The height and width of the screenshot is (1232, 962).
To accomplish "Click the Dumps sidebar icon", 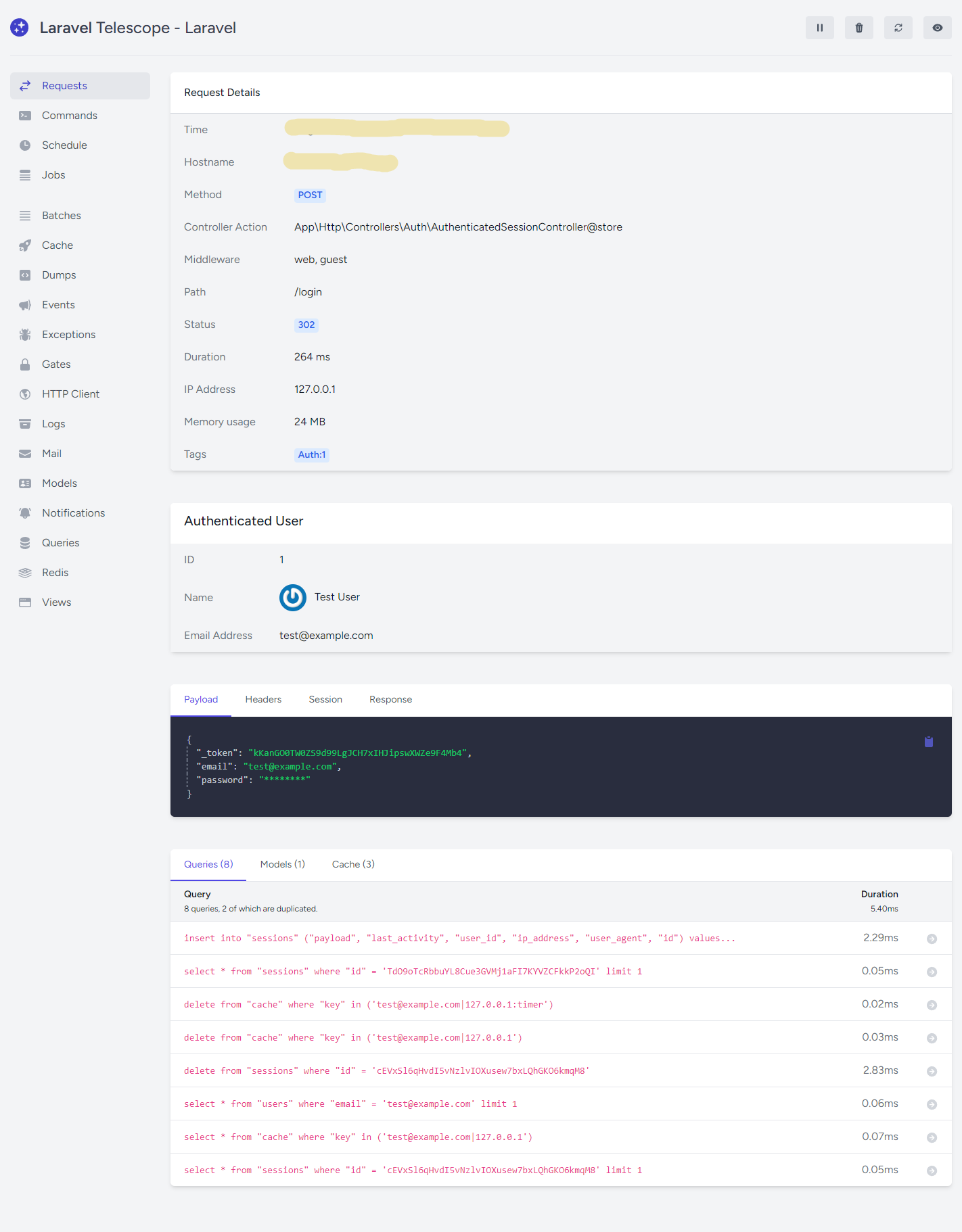I will (25, 275).
